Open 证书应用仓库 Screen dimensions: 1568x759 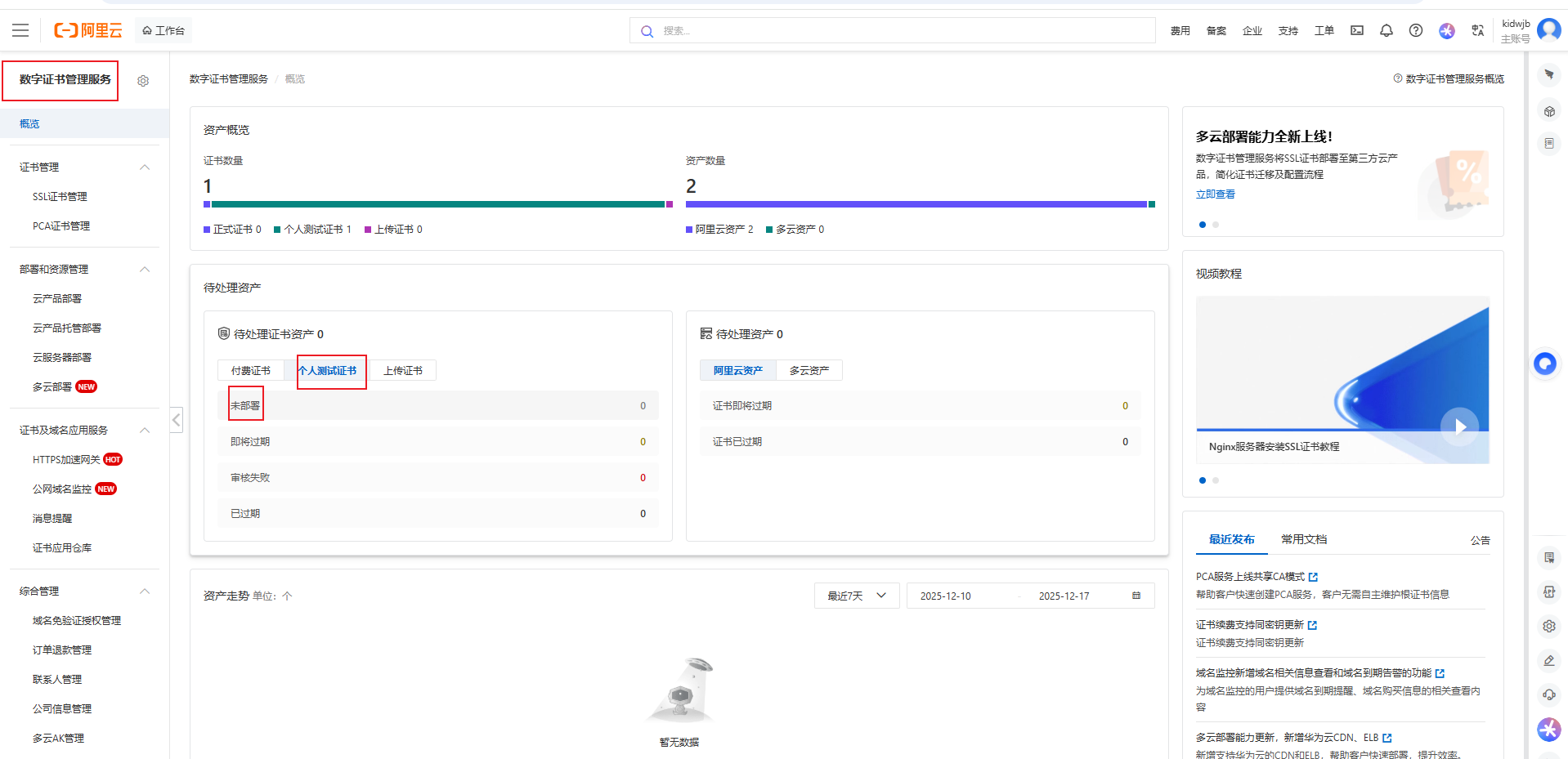62,547
